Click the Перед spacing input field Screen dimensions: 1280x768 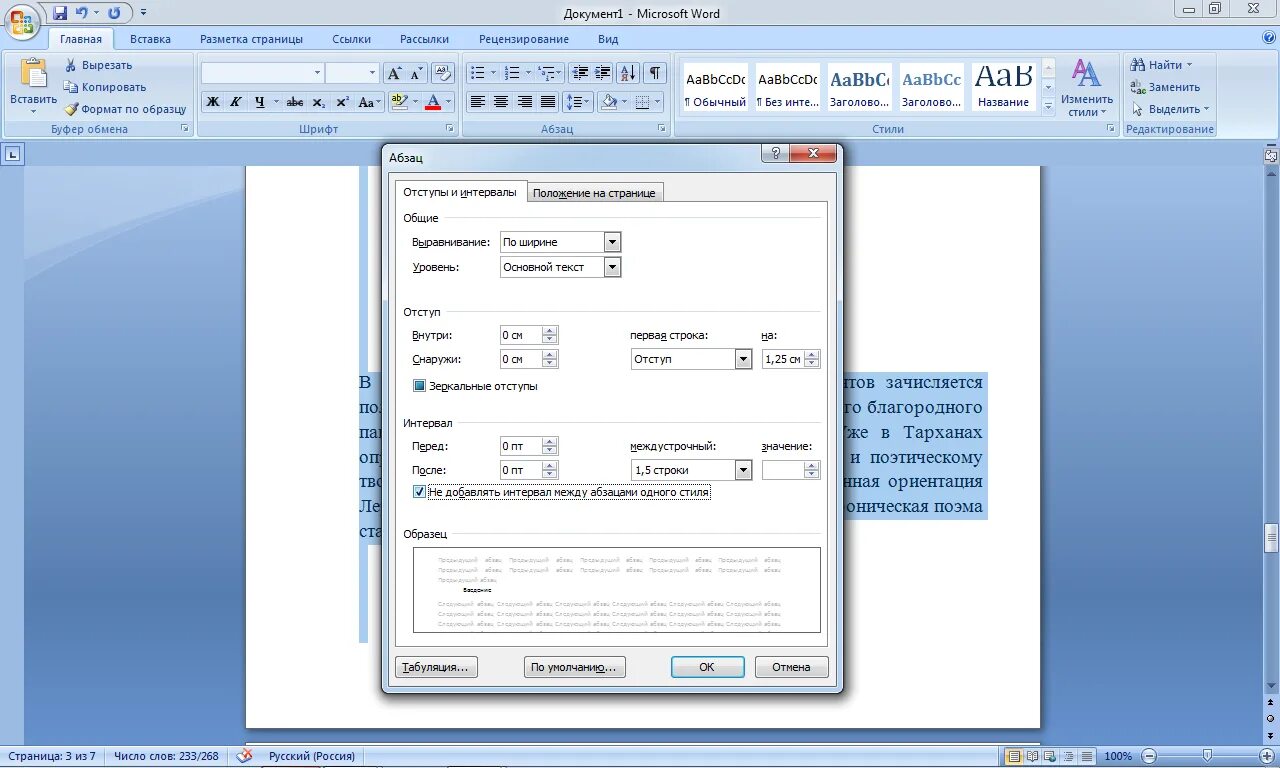tap(520, 446)
